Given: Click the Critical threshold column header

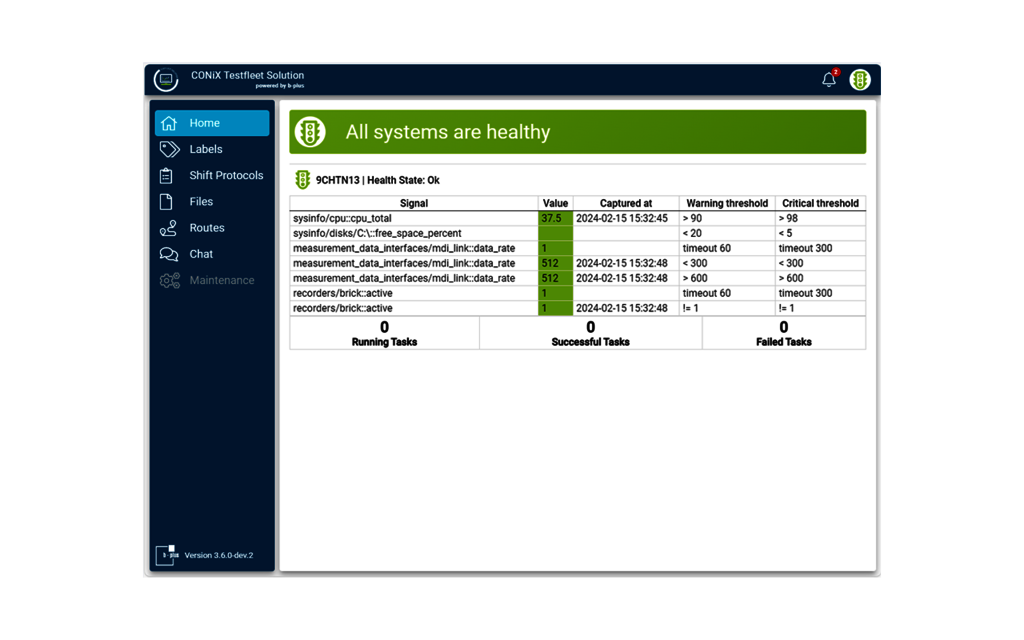Looking at the screenshot, I should pyautogui.click(x=820, y=203).
